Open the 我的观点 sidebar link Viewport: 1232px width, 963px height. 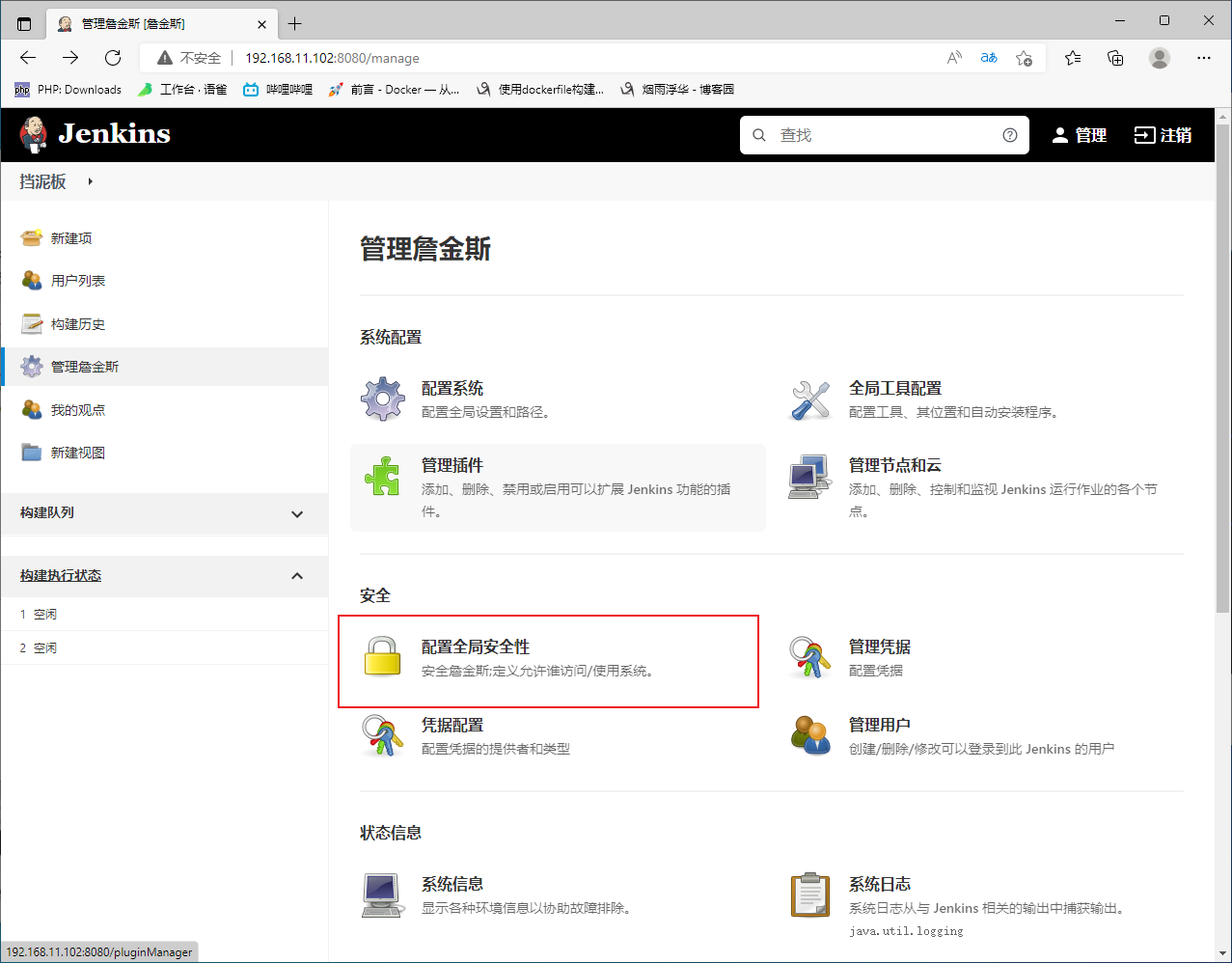point(78,410)
